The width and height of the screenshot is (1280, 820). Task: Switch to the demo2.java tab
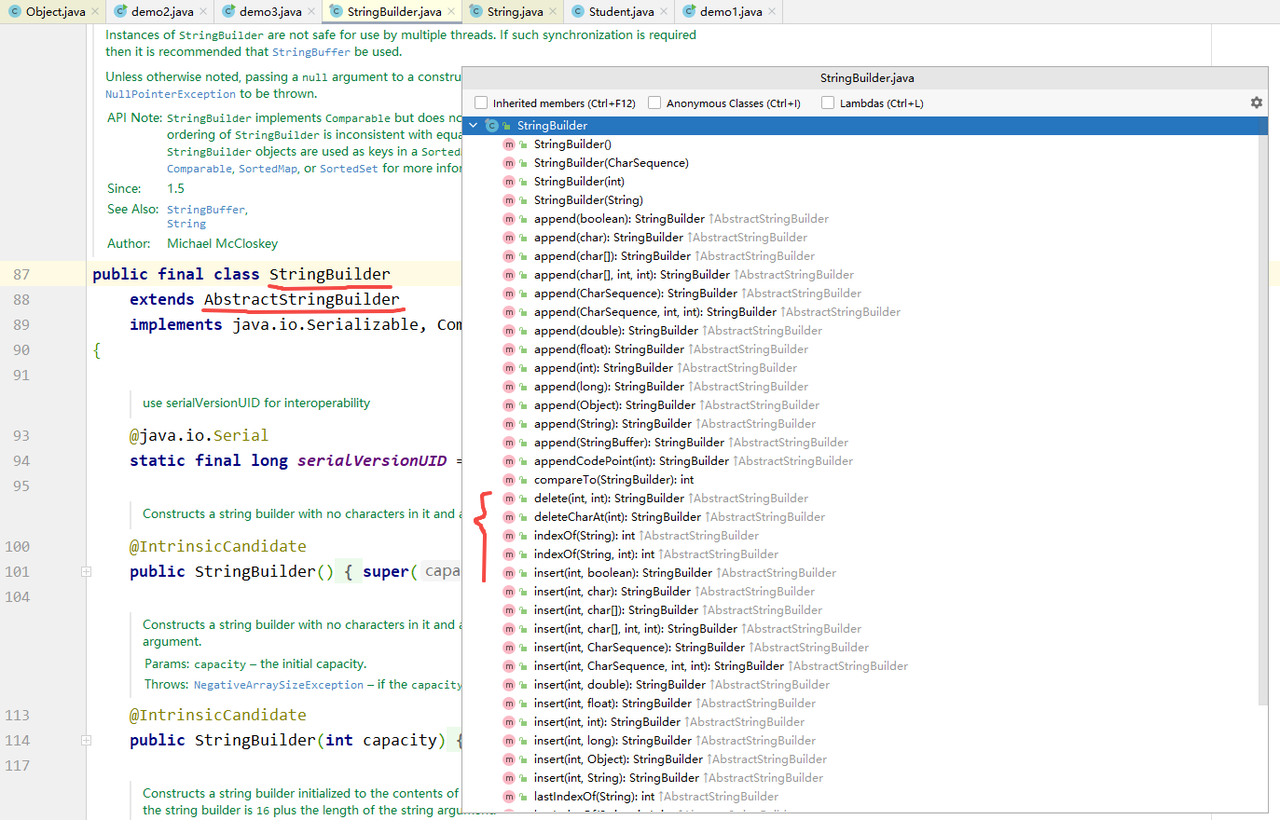click(x=160, y=12)
